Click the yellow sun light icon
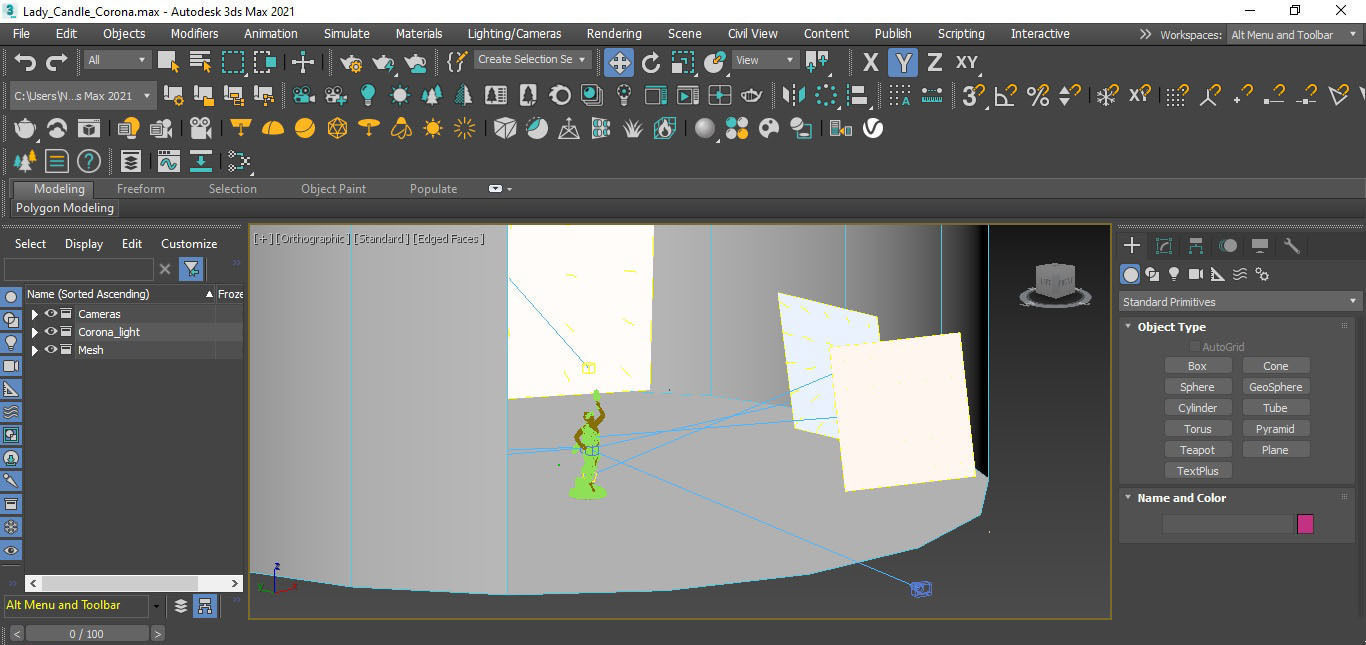 coord(433,128)
